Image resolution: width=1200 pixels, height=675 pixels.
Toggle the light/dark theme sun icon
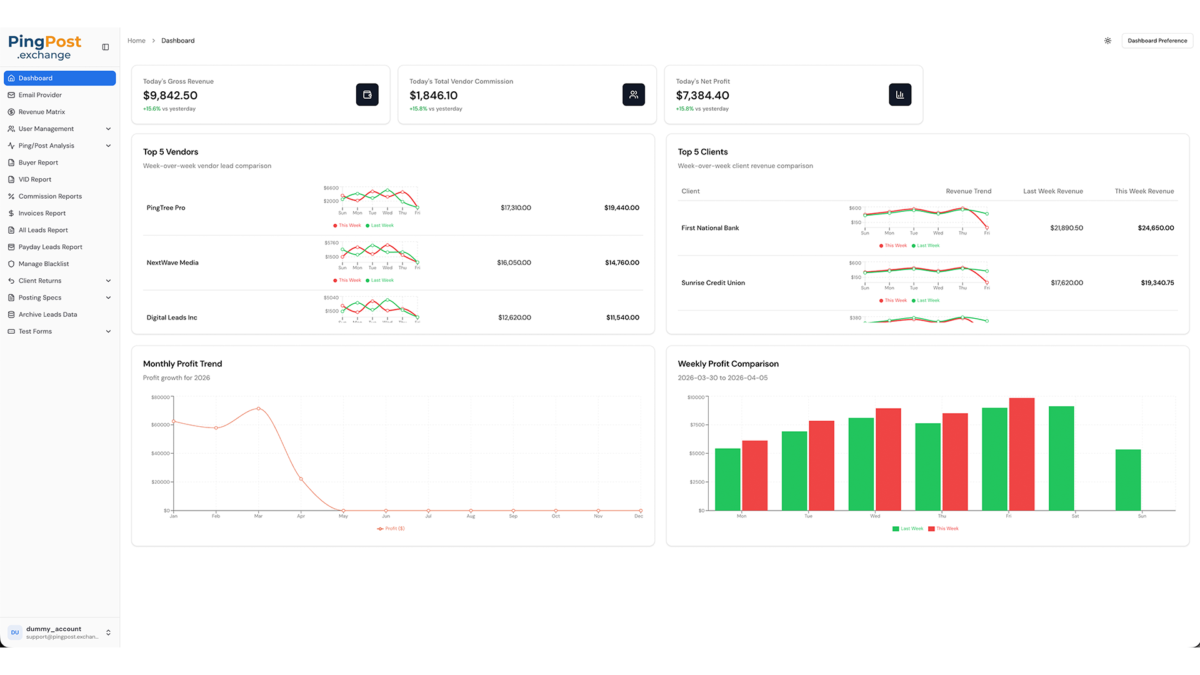(1107, 41)
